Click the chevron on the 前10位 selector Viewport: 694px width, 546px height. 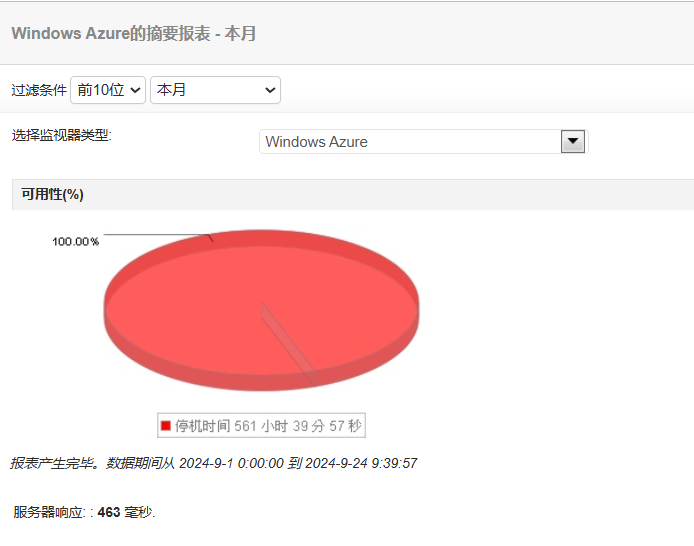point(135,90)
